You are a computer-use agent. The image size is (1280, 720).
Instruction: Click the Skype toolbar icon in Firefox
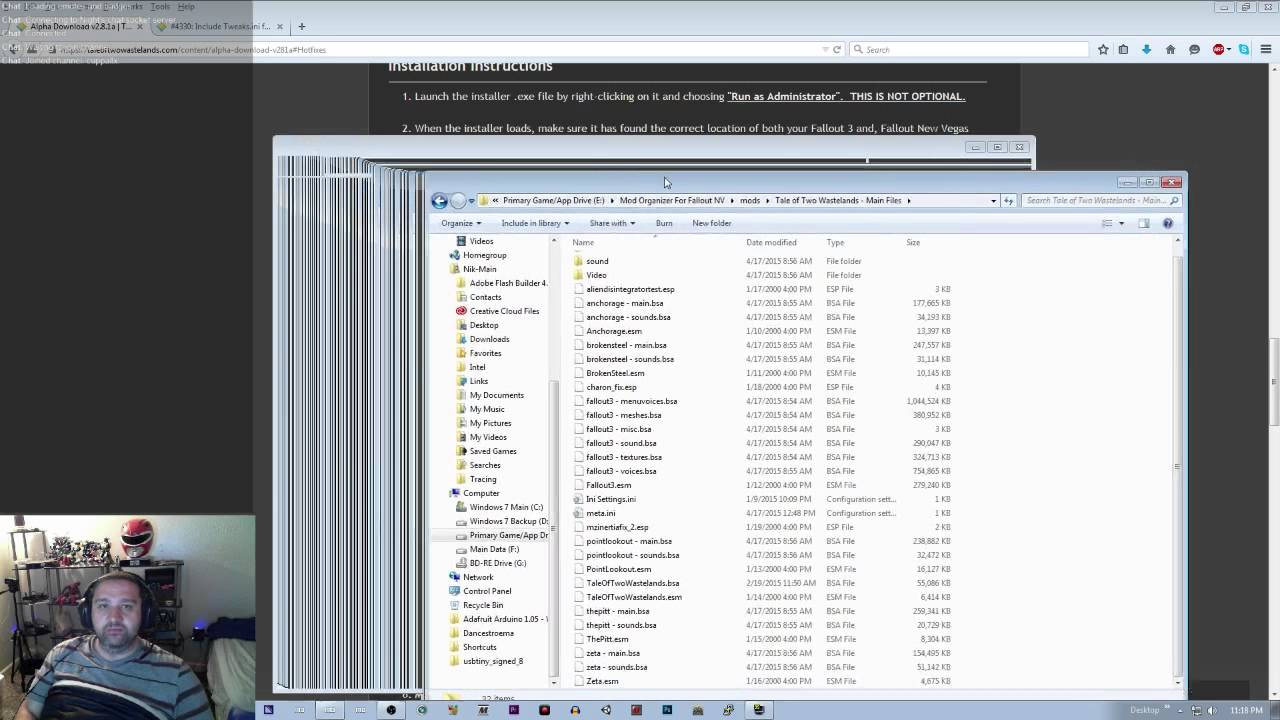[1244, 49]
